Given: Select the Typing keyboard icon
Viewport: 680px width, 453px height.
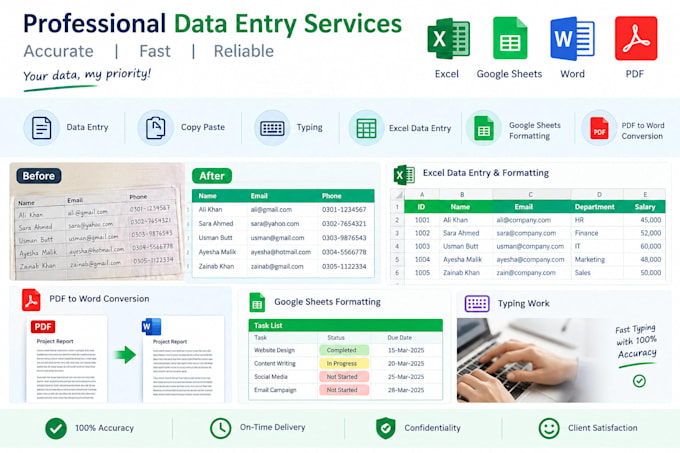Looking at the screenshot, I should point(272,128).
